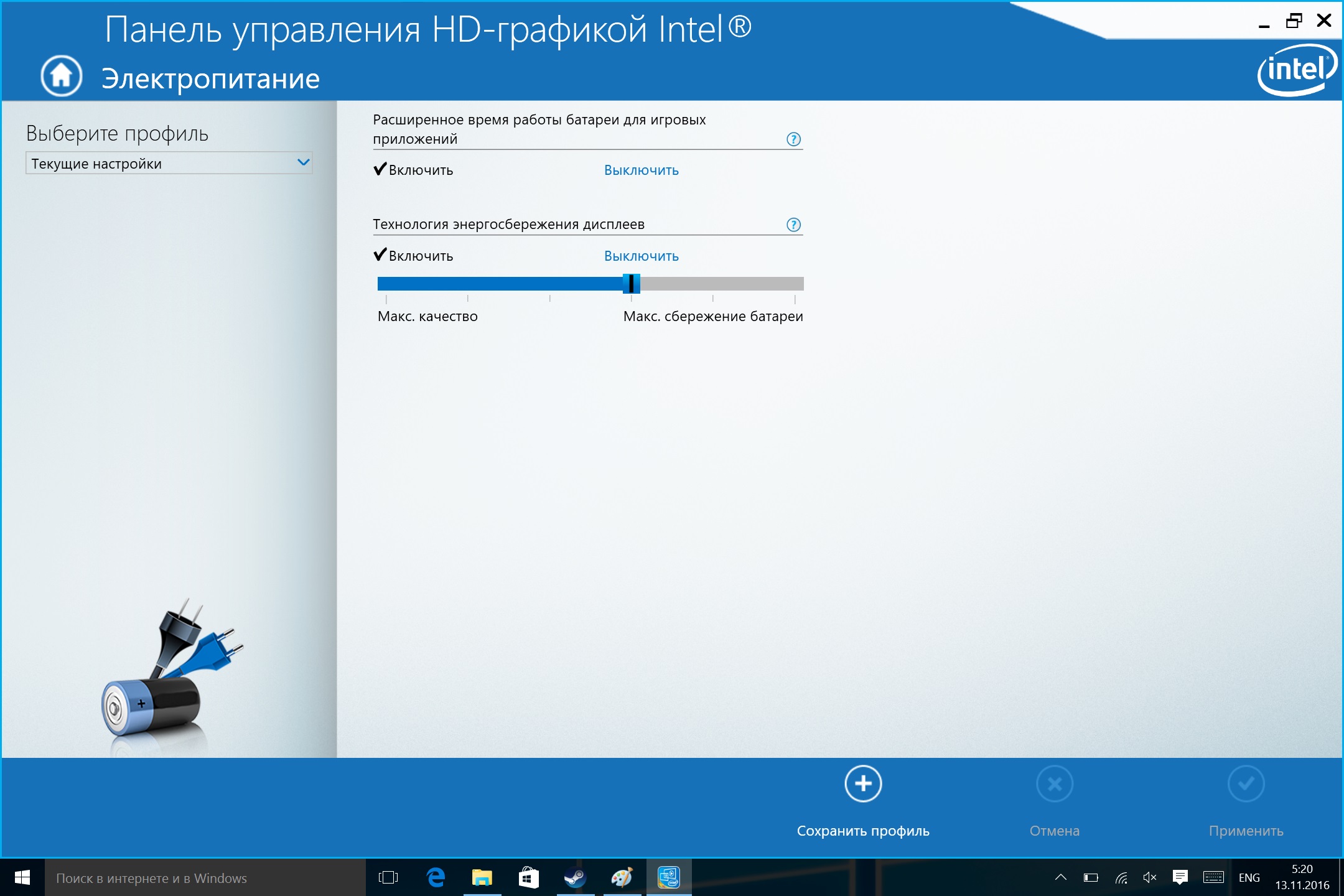
Task: Open help for display power saving technology
Action: pyautogui.click(x=793, y=225)
